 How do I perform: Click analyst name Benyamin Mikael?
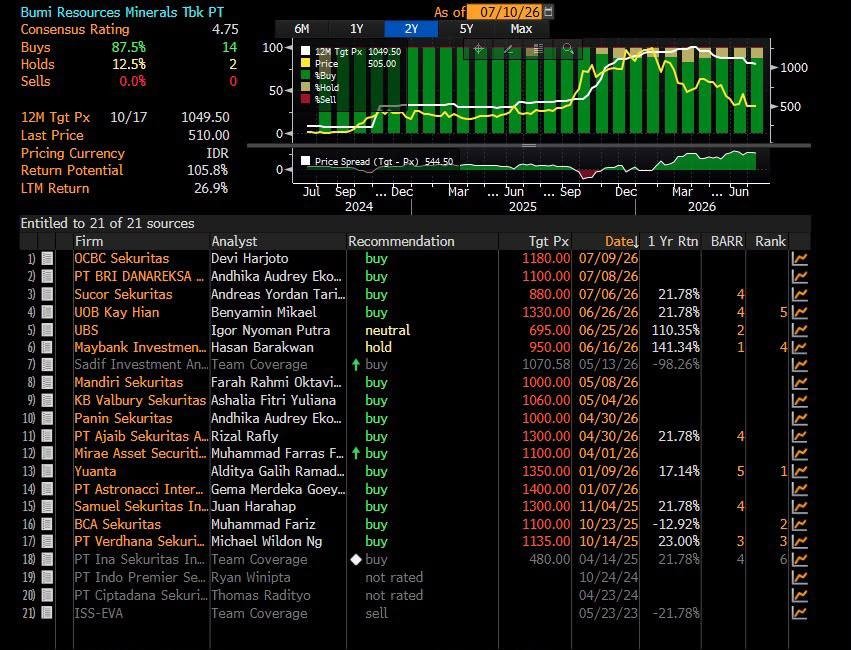264,312
